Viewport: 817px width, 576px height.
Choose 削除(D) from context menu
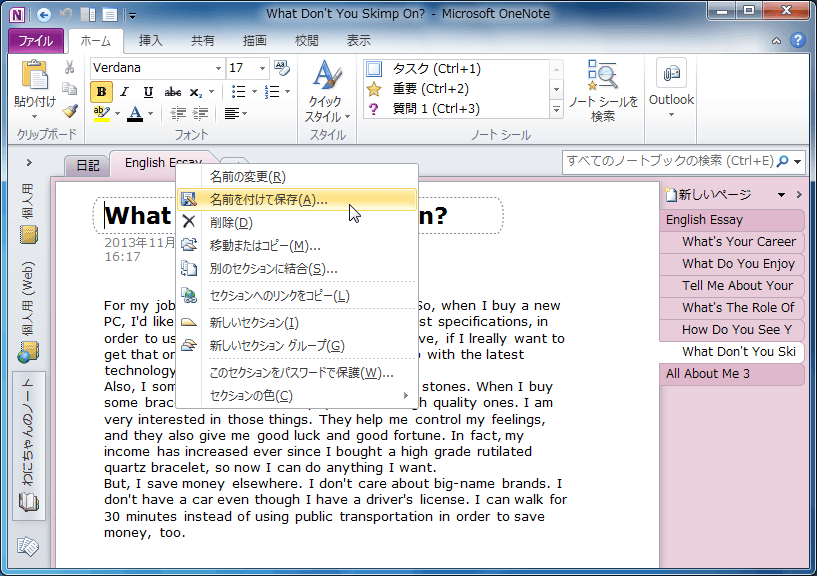coord(297,223)
